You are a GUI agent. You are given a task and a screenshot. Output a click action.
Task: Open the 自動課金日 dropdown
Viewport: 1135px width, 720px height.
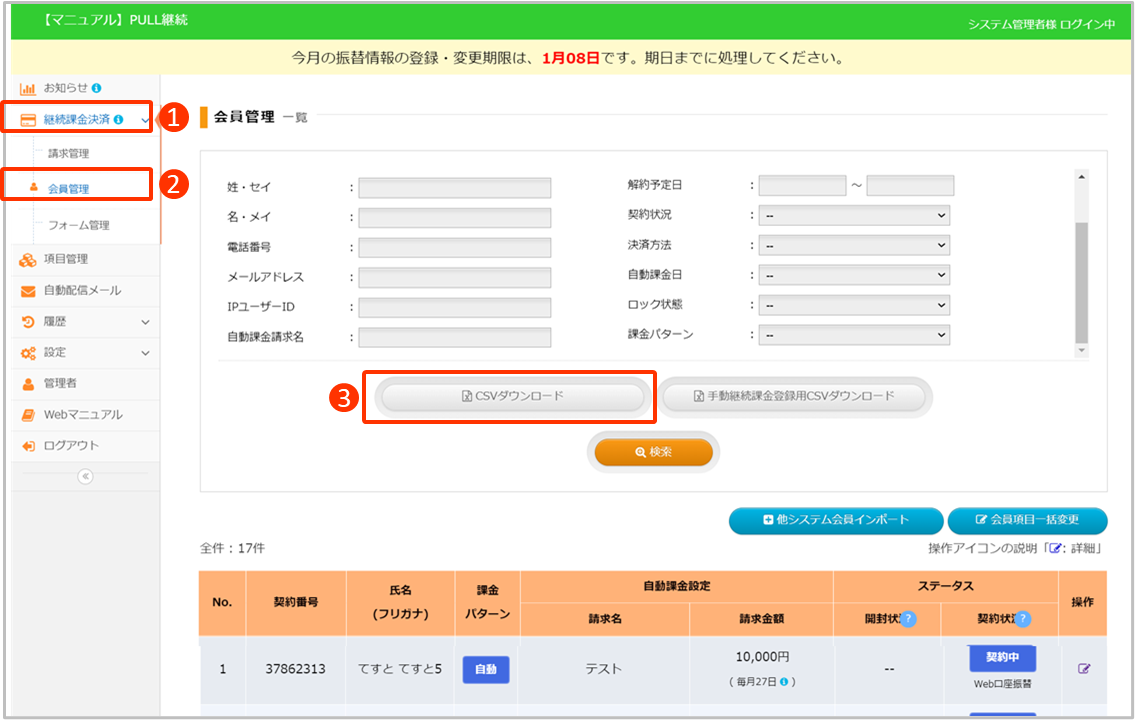[854, 275]
